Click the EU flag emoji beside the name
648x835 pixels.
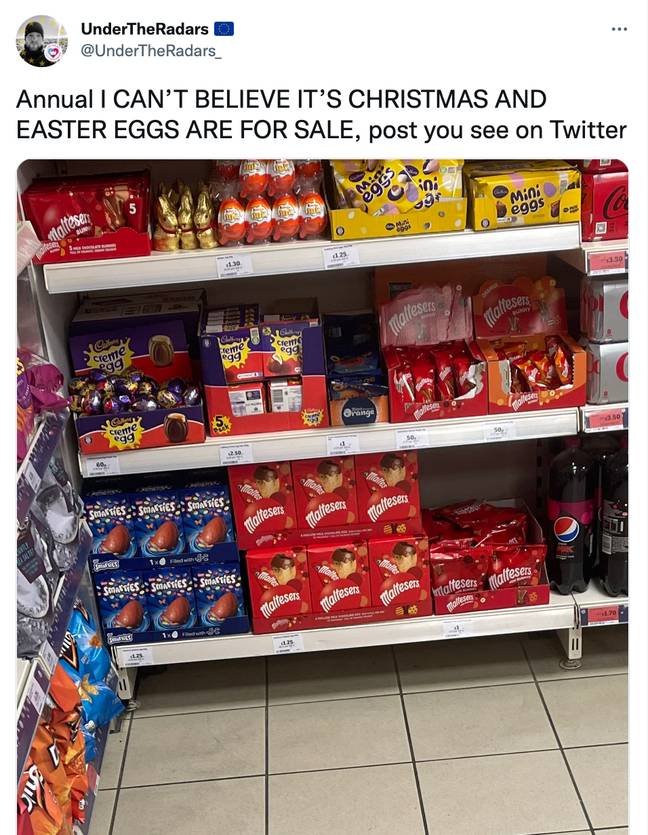(224, 28)
